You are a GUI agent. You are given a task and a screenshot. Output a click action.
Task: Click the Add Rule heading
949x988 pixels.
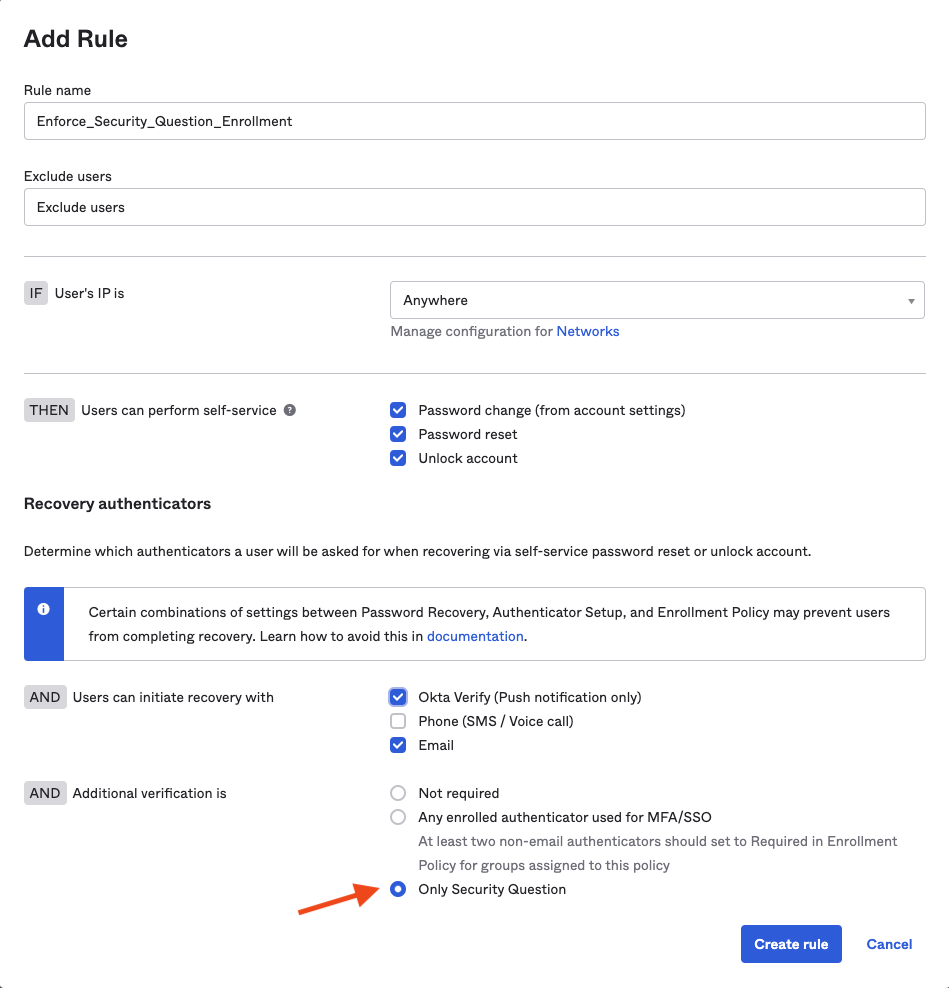point(76,39)
